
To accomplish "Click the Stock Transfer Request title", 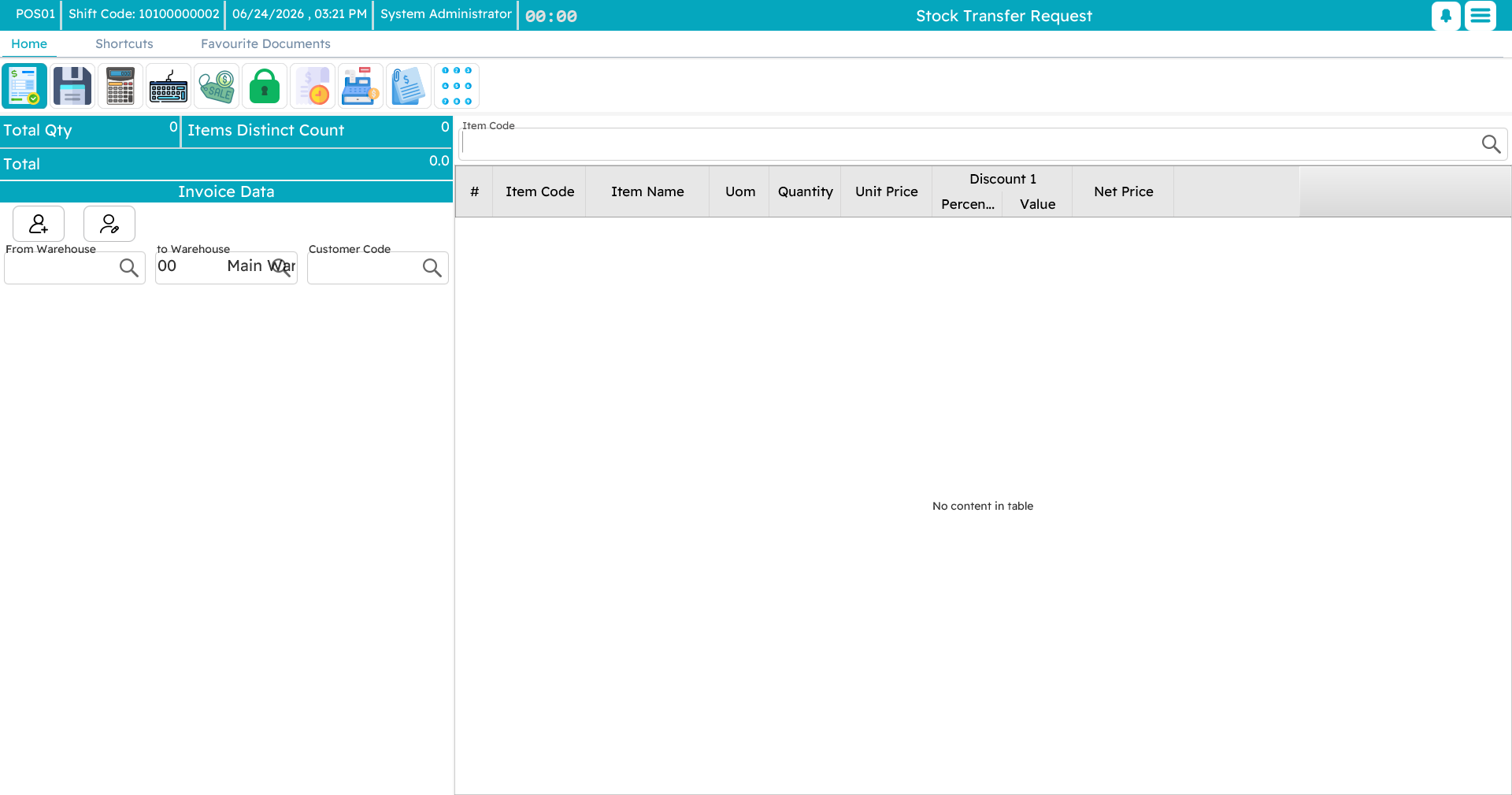I will pos(1004,16).
